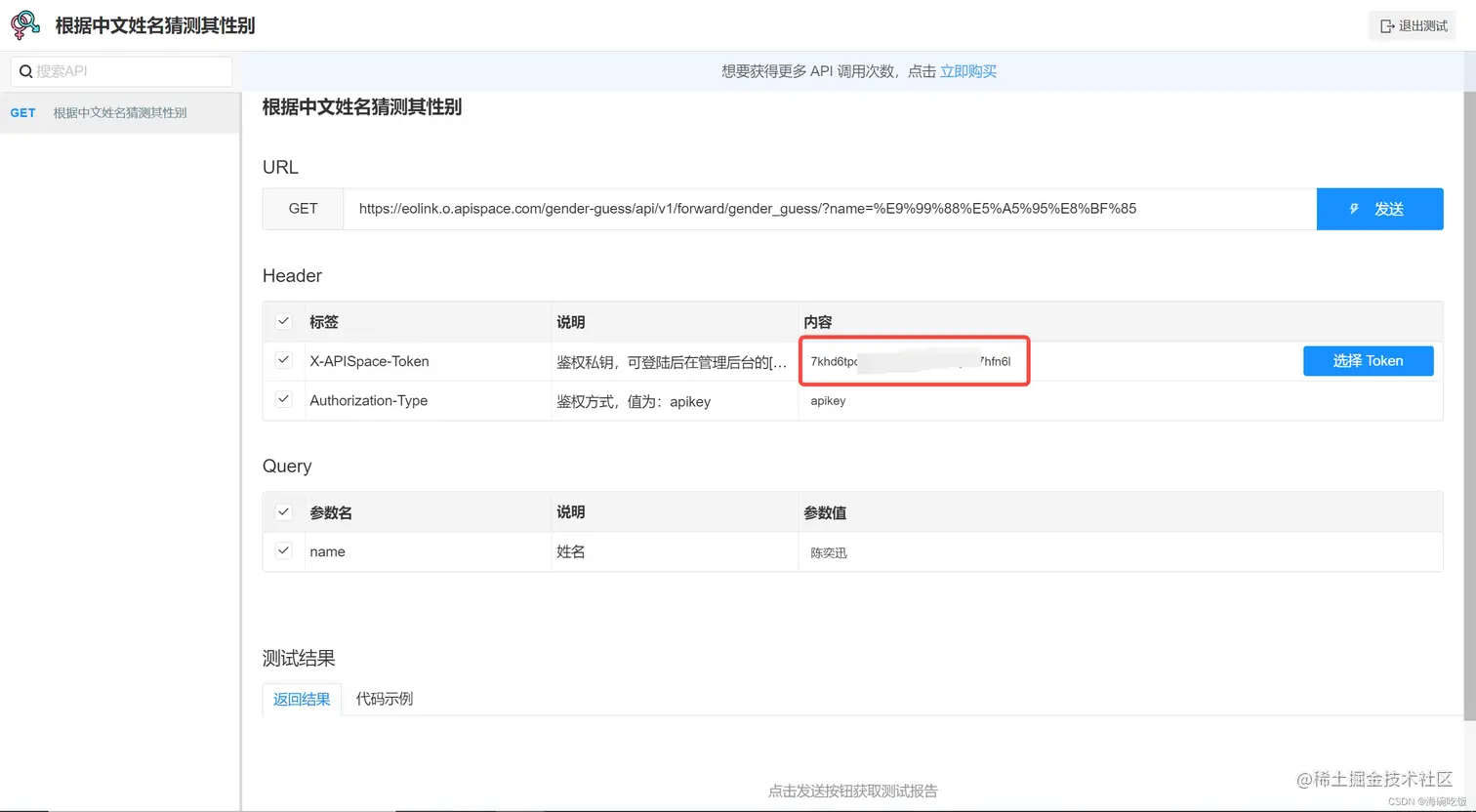Click the 标签 column header

pos(324,321)
